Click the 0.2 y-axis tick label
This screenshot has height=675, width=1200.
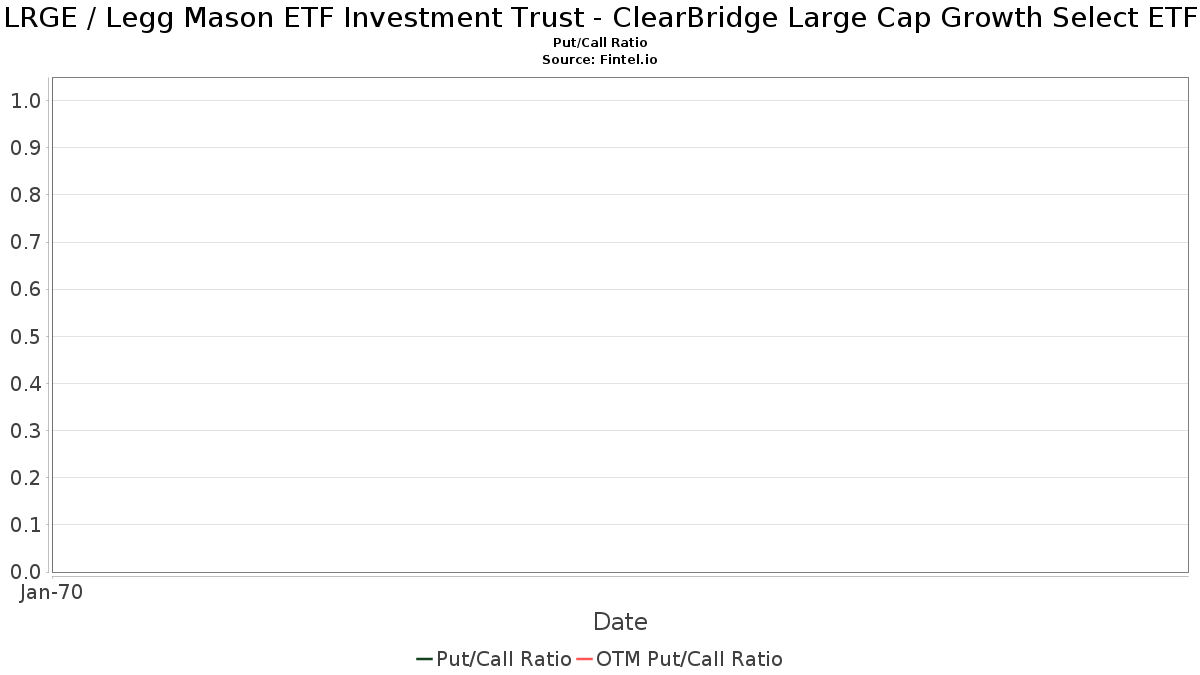25,478
